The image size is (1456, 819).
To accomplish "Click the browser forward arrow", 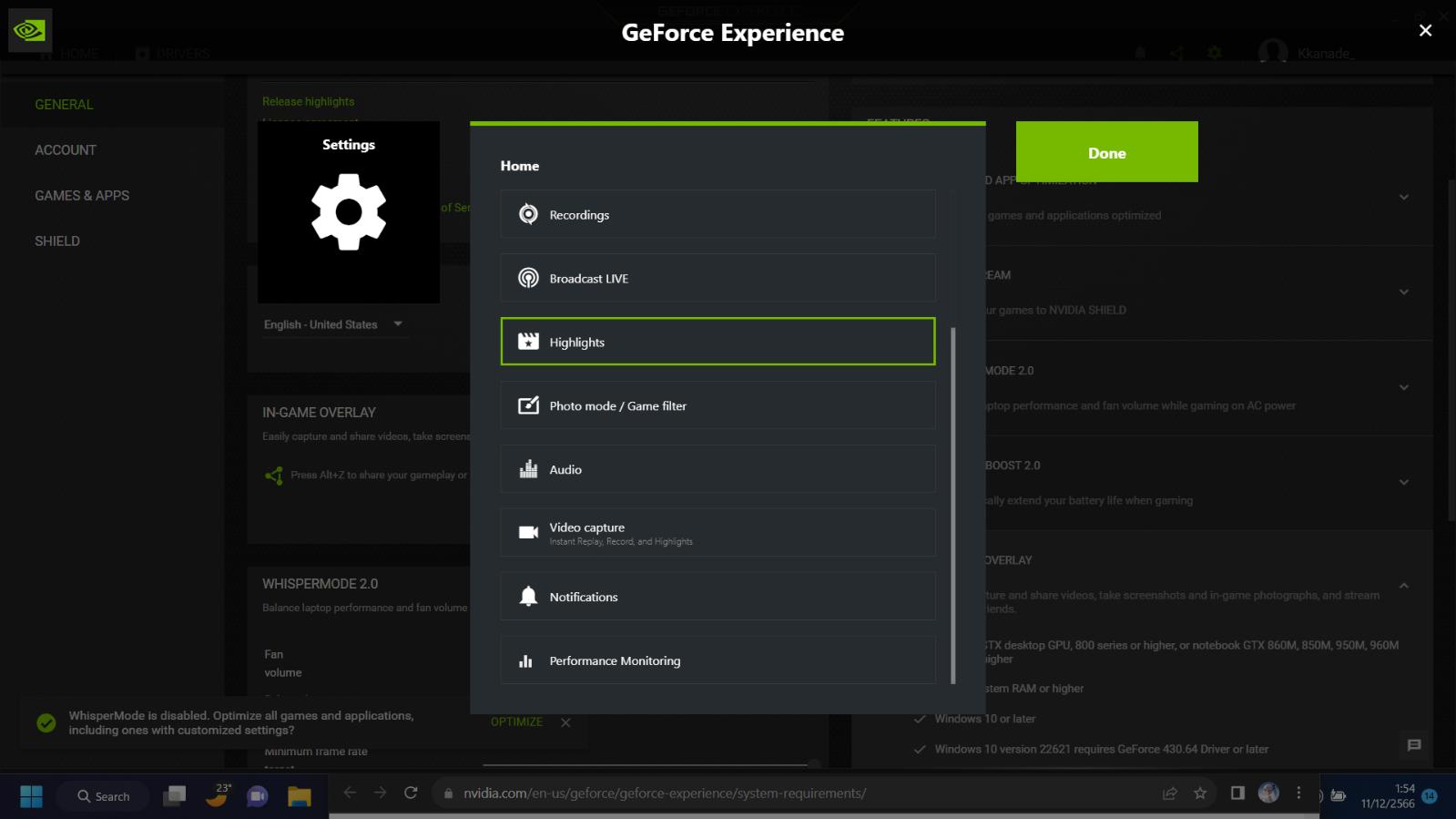I will (380, 793).
